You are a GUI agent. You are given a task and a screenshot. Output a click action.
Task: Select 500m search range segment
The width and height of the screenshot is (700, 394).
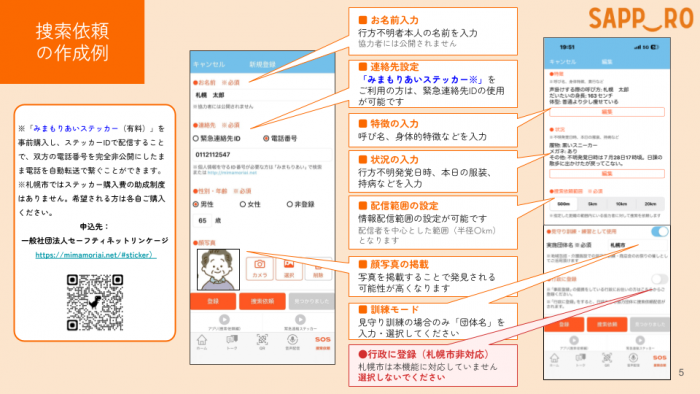click(x=563, y=204)
